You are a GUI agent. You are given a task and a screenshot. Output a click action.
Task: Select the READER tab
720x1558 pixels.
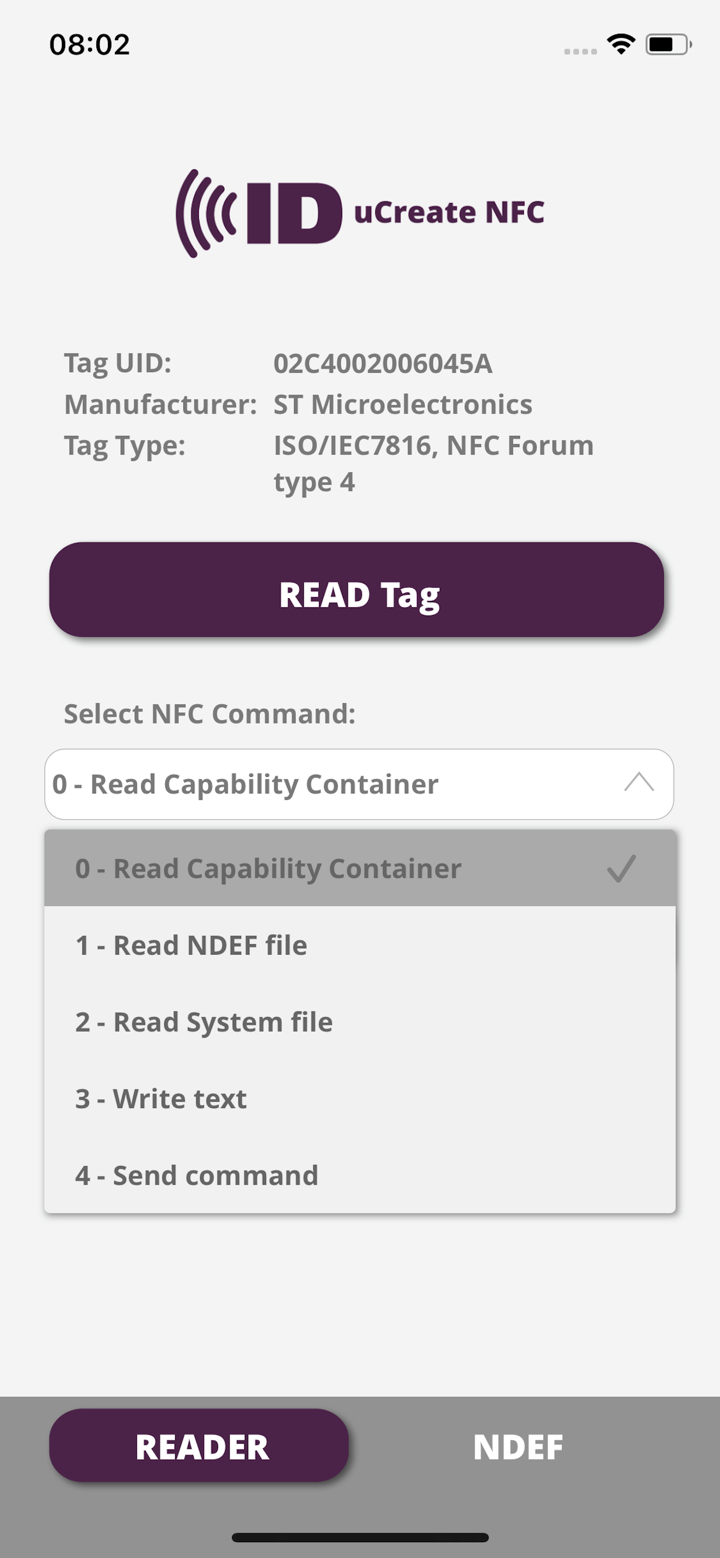point(200,1446)
